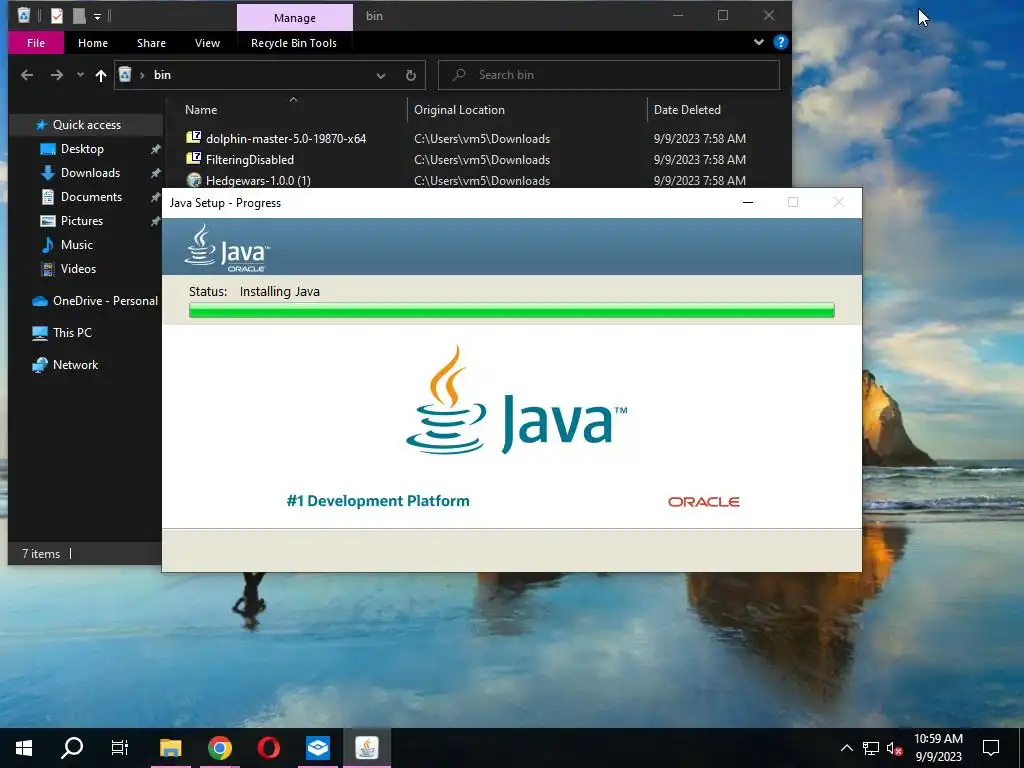Open the notification center icon

(x=991, y=748)
